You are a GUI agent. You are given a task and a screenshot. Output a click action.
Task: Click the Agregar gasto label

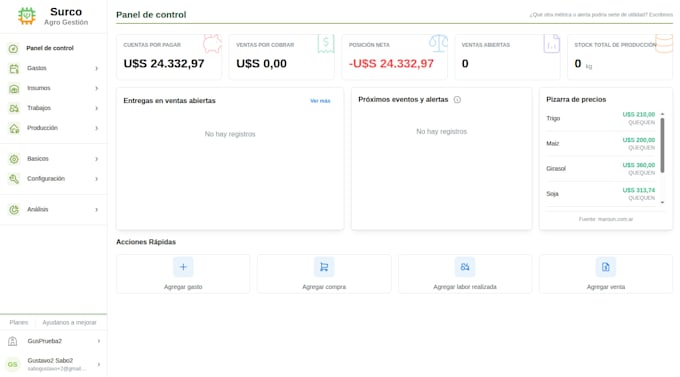click(x=183, y=287)
